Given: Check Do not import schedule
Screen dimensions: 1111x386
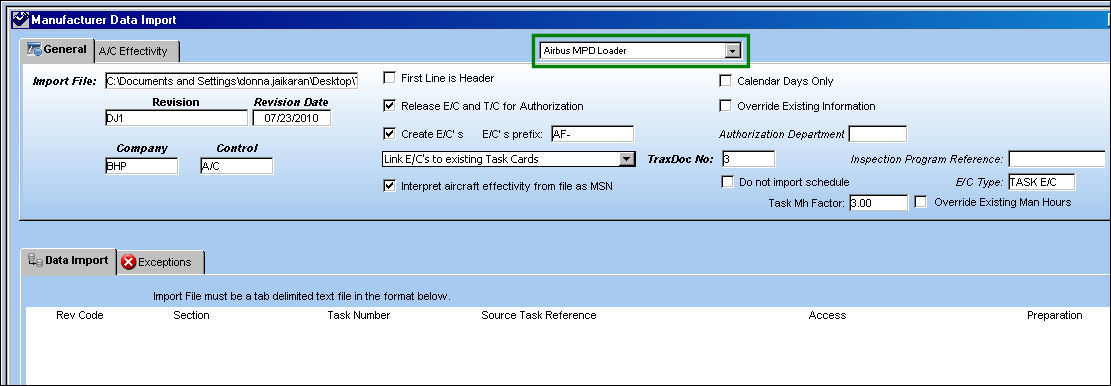Looking at the screenshot, I should point(727,182).
